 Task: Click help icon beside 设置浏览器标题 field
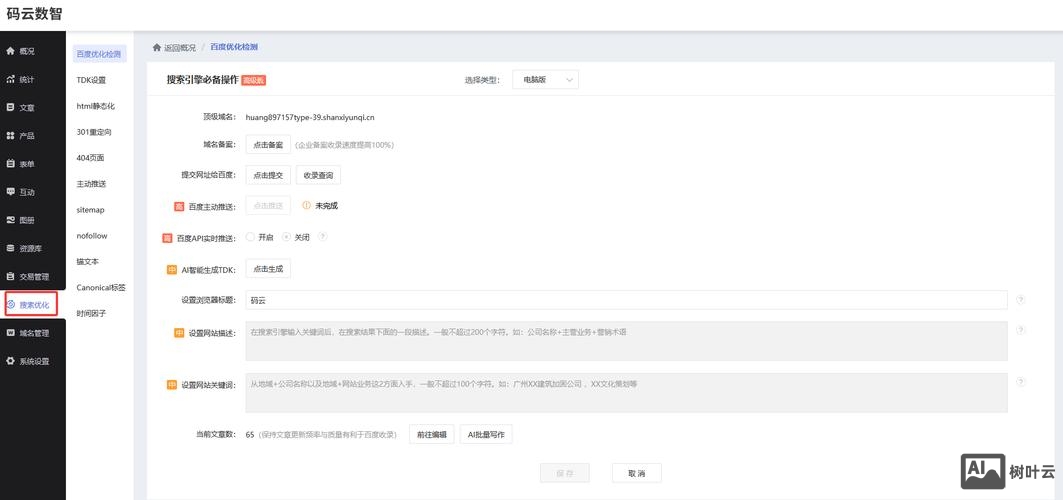pos(1020,299)
